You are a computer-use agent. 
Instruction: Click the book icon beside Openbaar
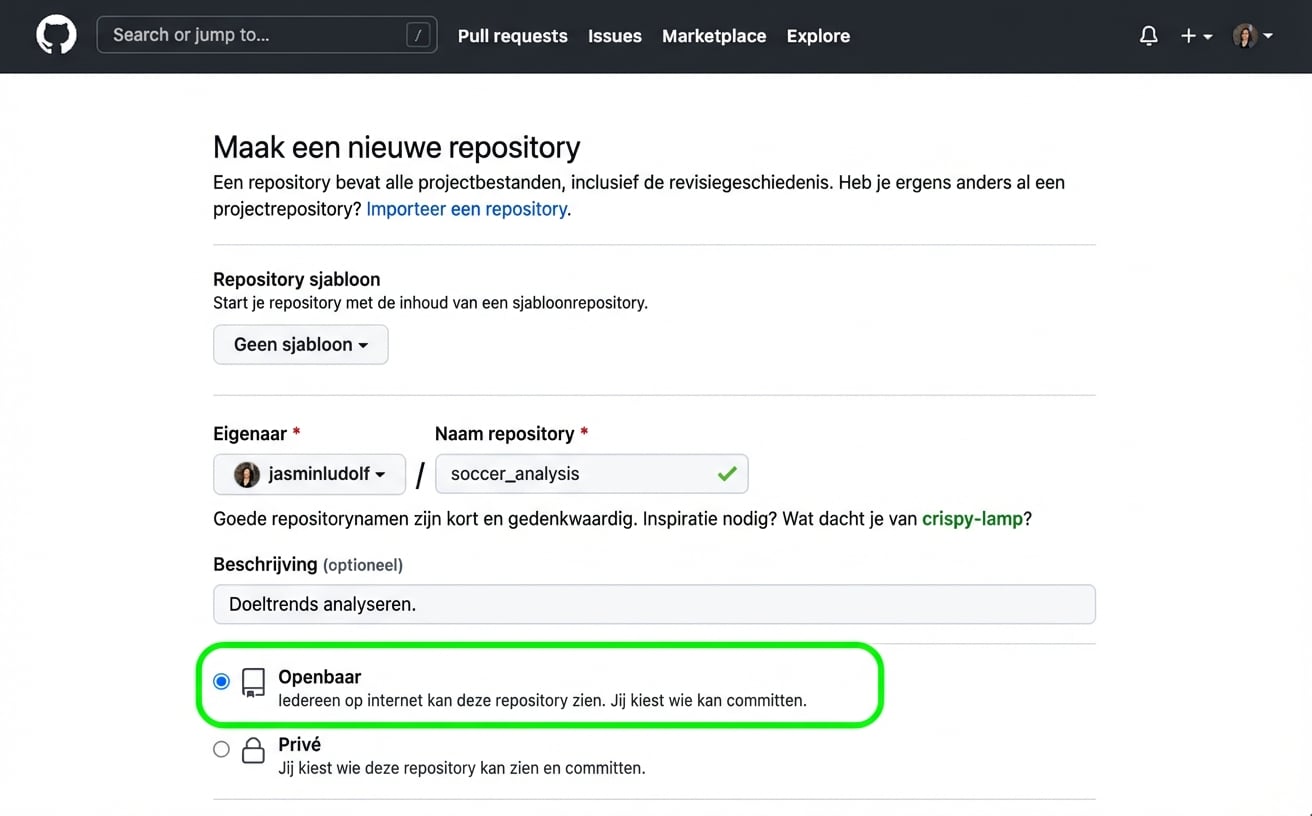252,683
